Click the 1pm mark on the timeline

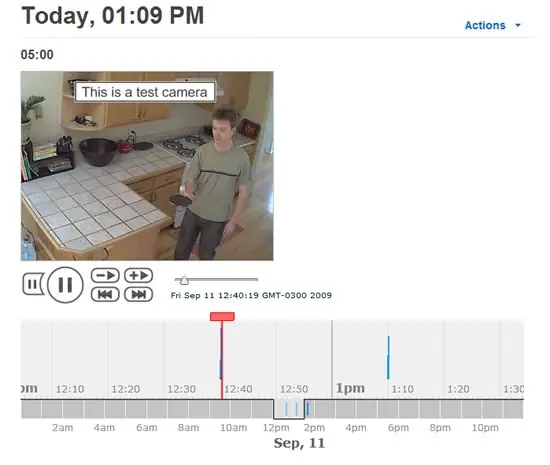coord(350,388)
